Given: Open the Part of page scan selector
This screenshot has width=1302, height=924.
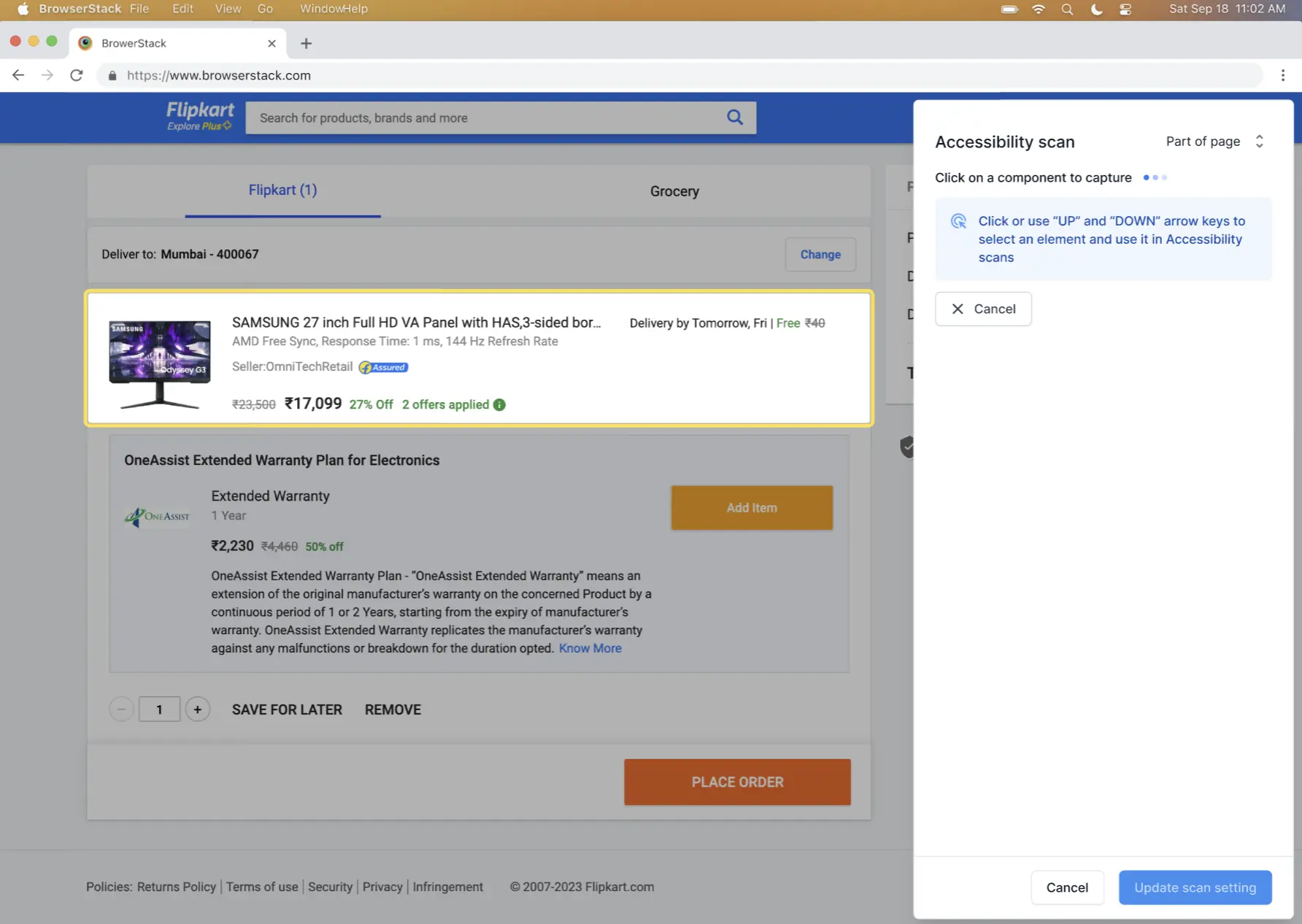Looking at the screenshot, I should [1214, 141].
